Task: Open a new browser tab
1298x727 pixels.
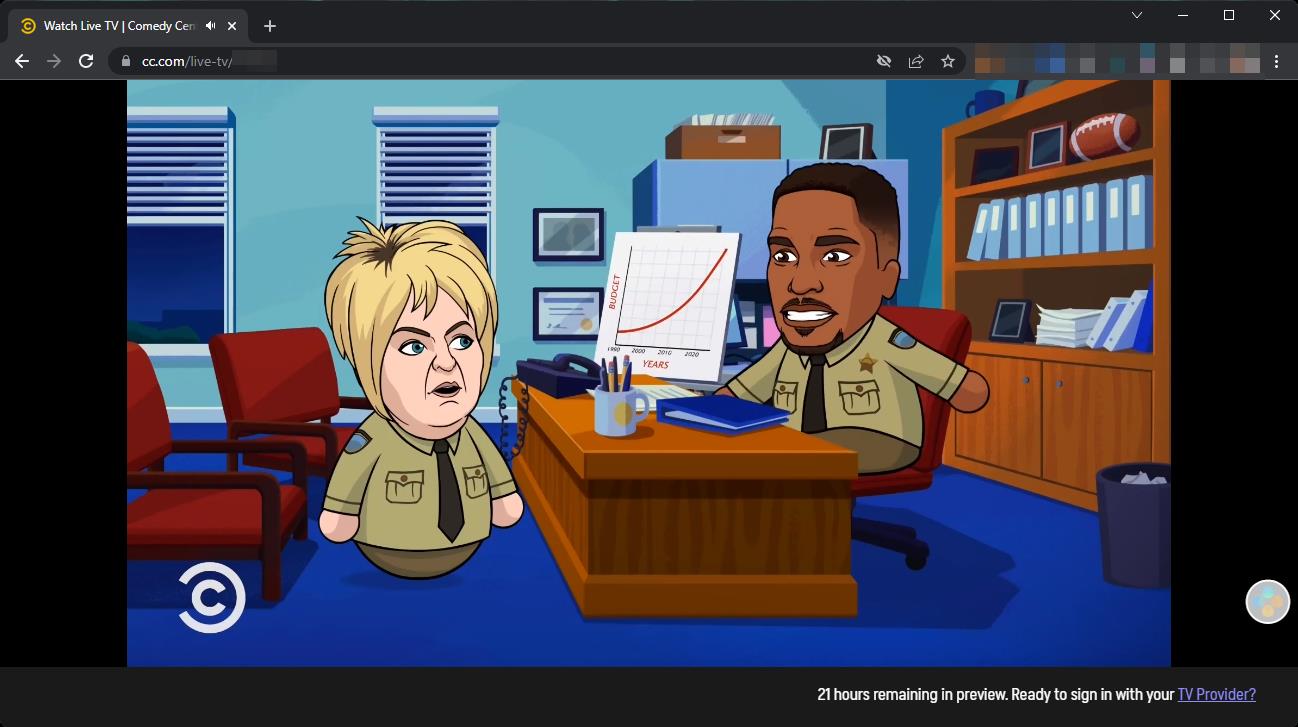Action: click(269, 26)
